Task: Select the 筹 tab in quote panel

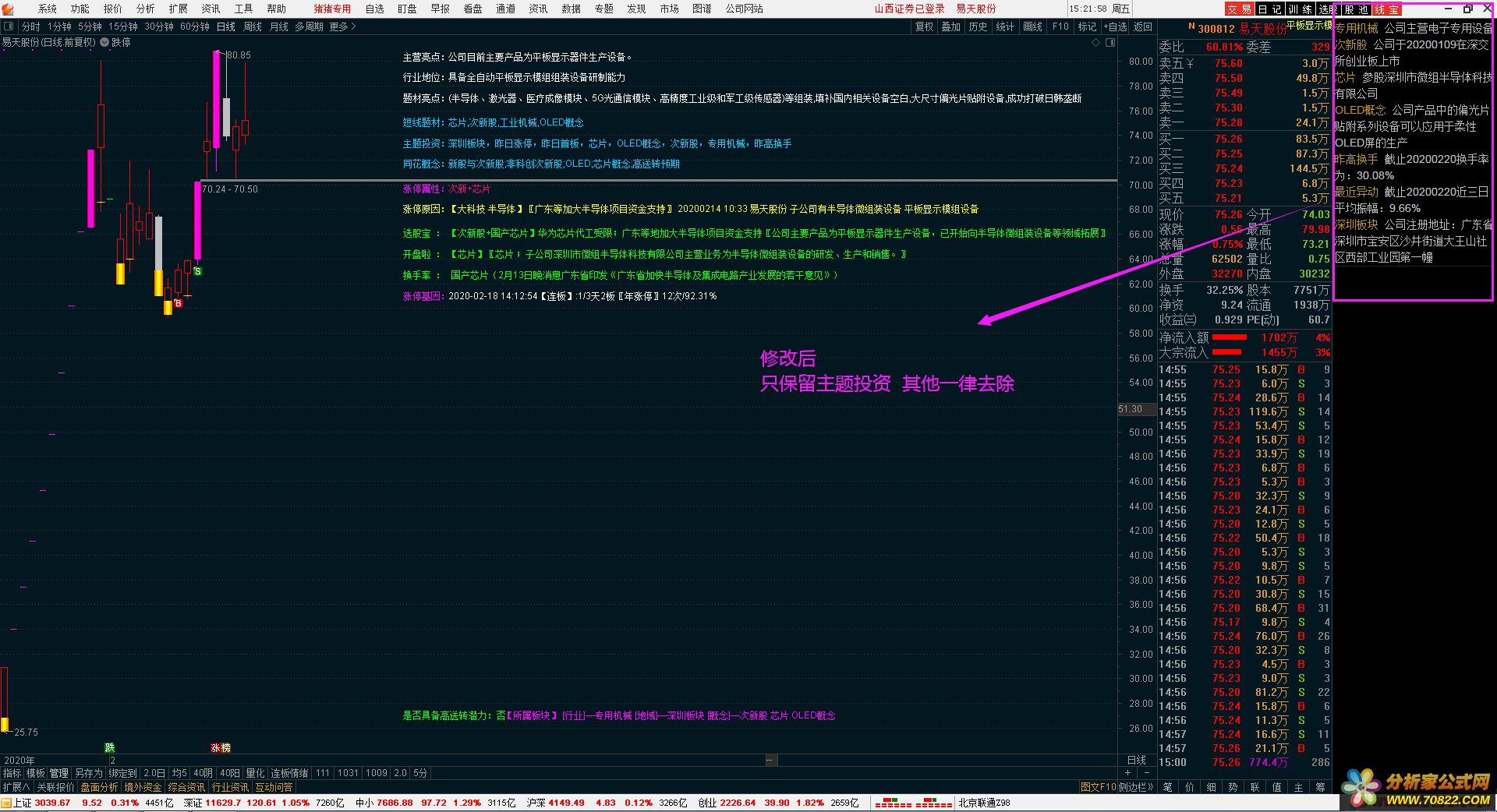Action: point(1320,787)
